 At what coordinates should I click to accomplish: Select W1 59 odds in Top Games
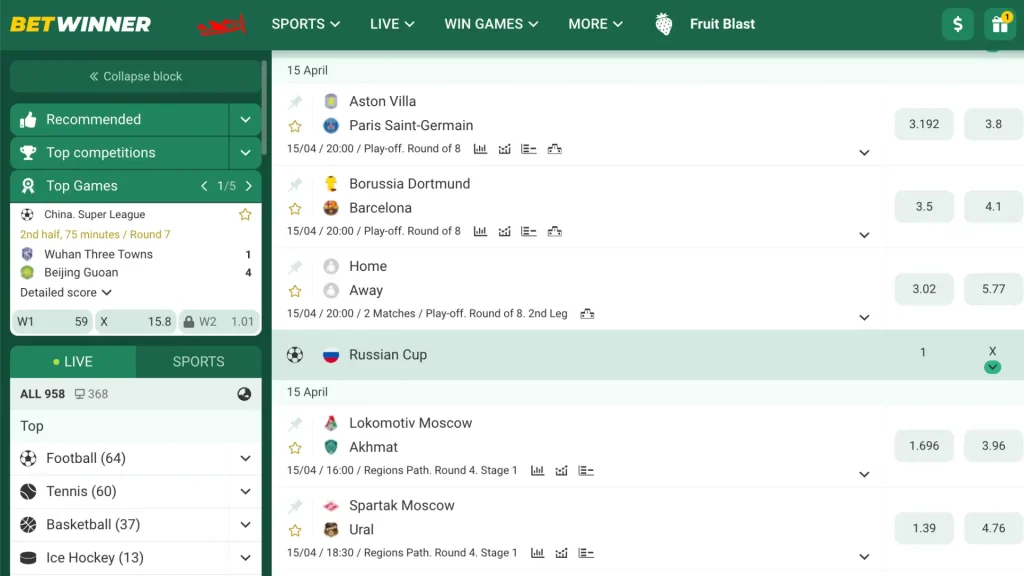pos(52,321)
